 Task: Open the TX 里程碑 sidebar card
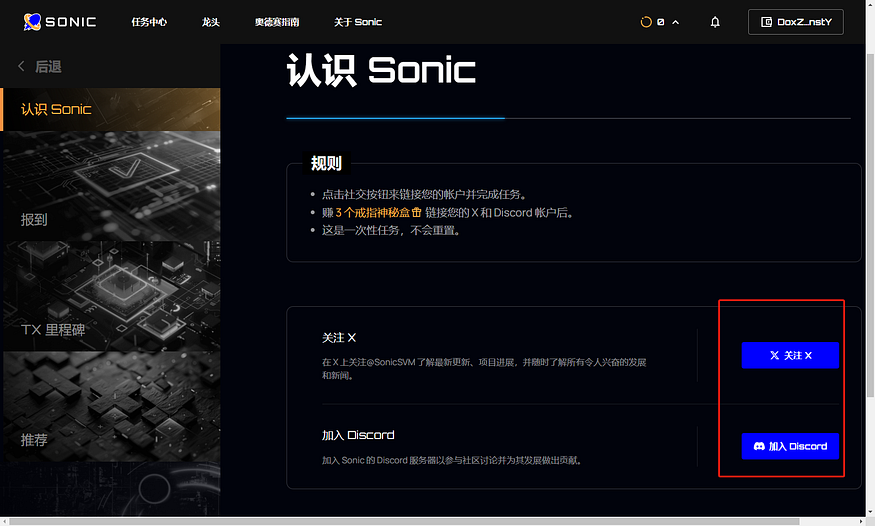coord(112,296)
